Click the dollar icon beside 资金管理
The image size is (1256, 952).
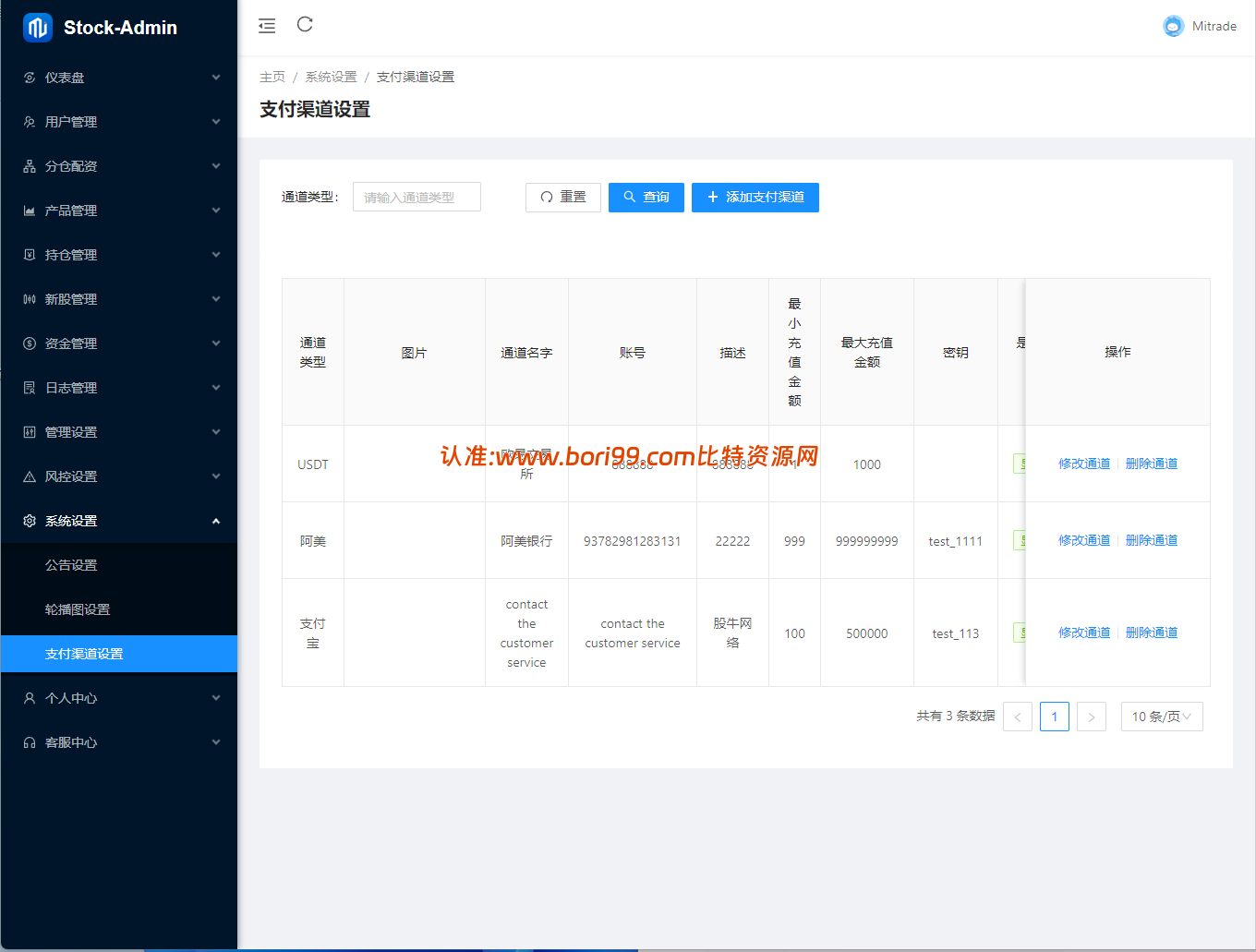[x=30, y=343]
